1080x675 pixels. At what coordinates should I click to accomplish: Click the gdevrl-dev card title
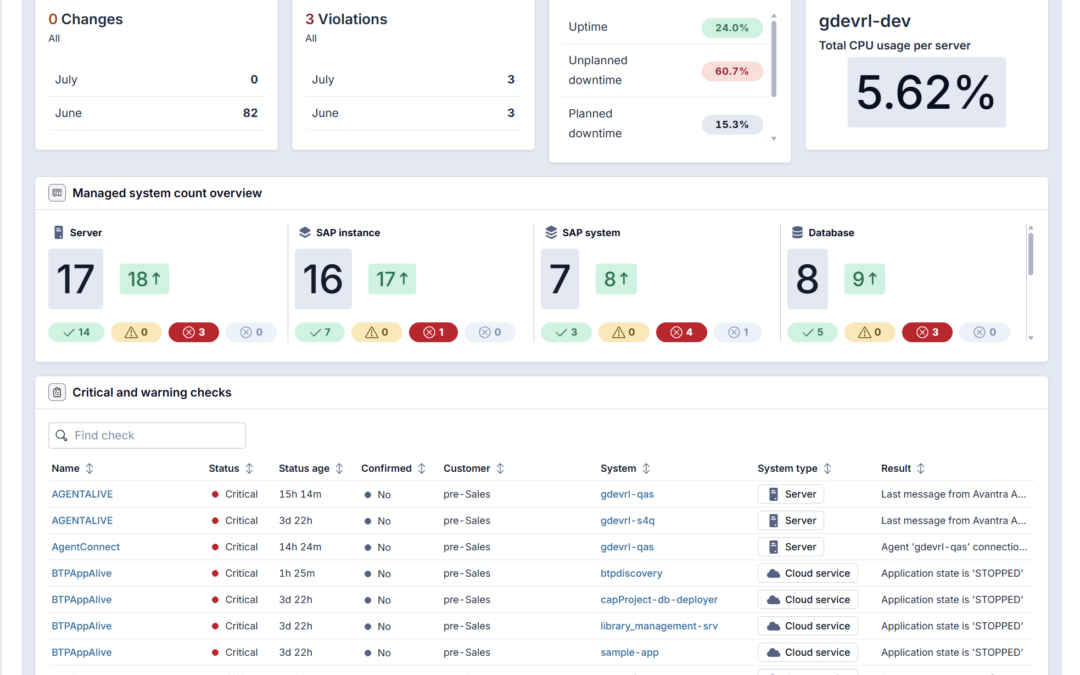coord(864,21)
